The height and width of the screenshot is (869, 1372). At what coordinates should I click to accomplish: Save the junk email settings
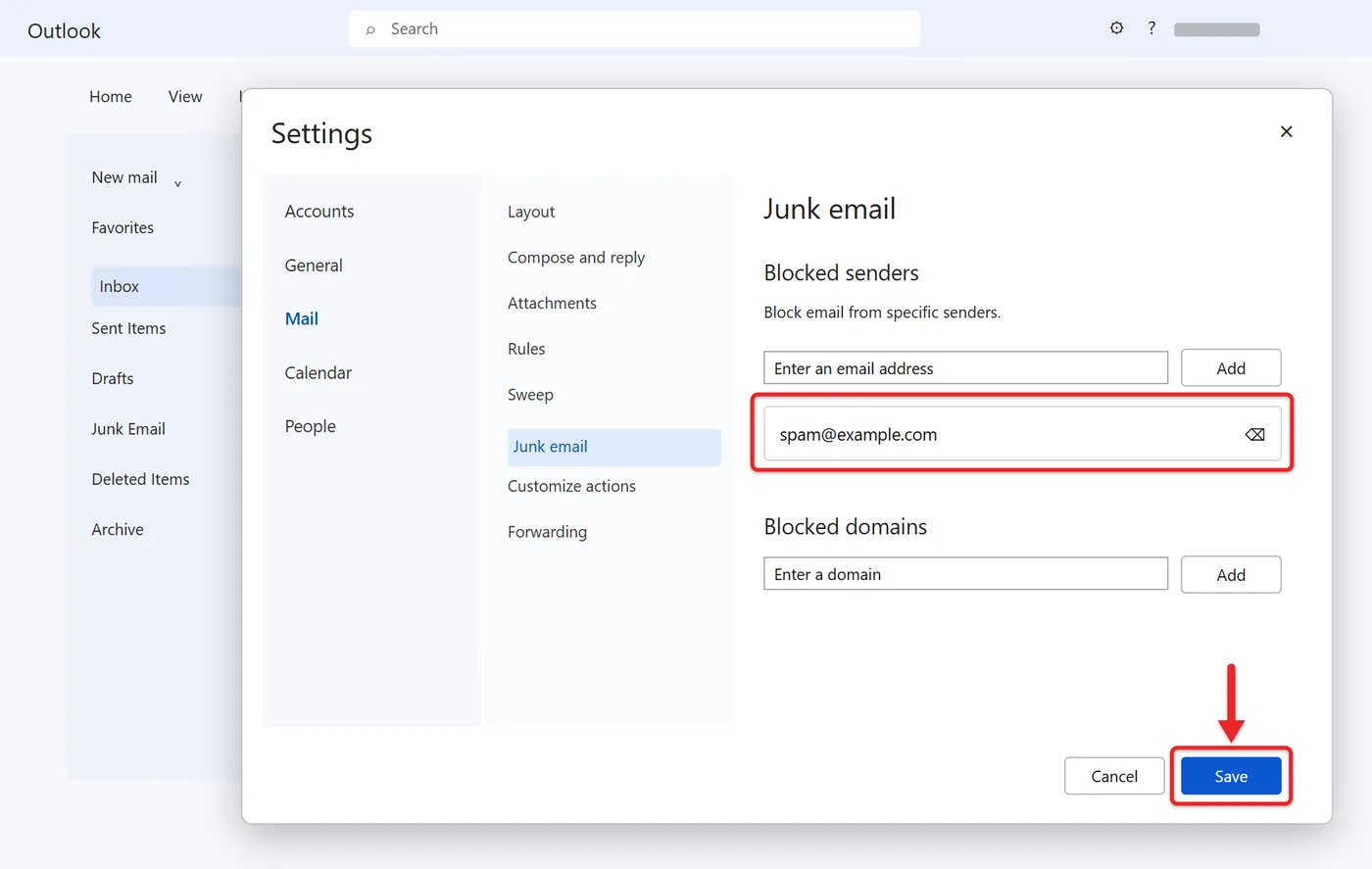click(x=1231, y=776)
